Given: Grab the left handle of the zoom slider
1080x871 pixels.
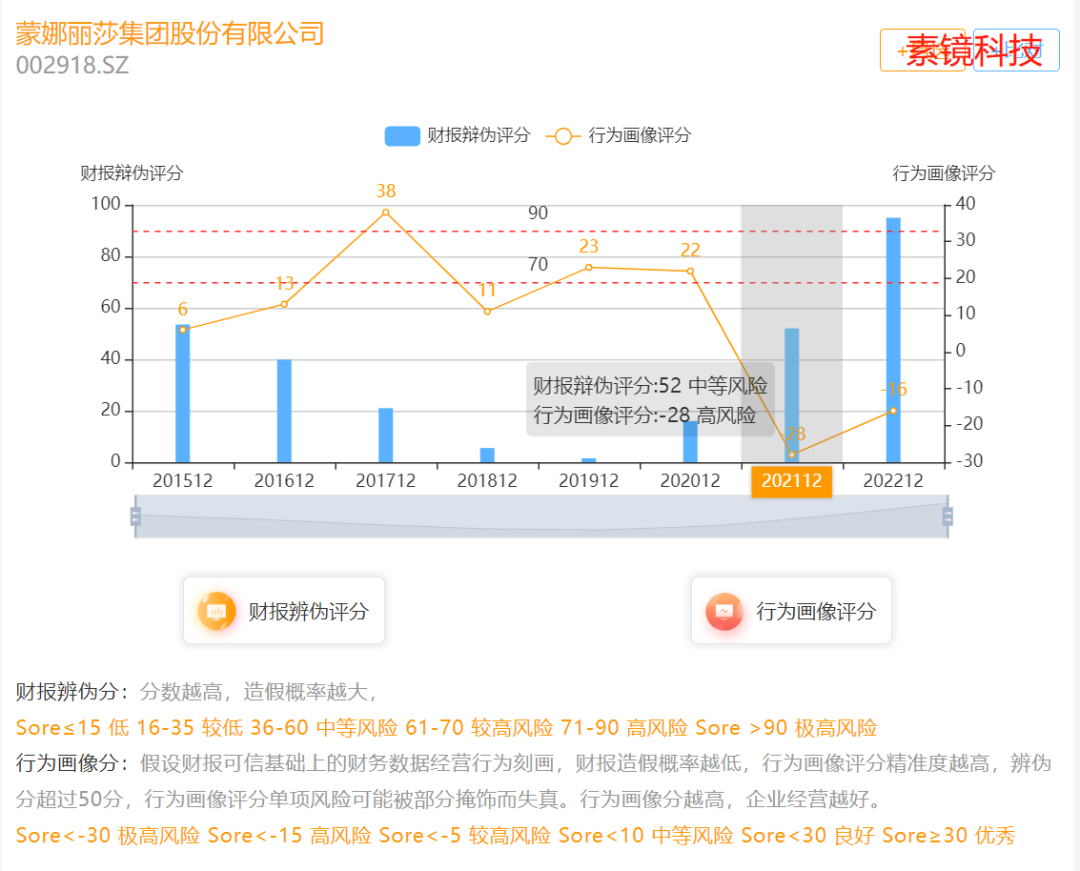Looking at the screenshot, I should [136, 516].
